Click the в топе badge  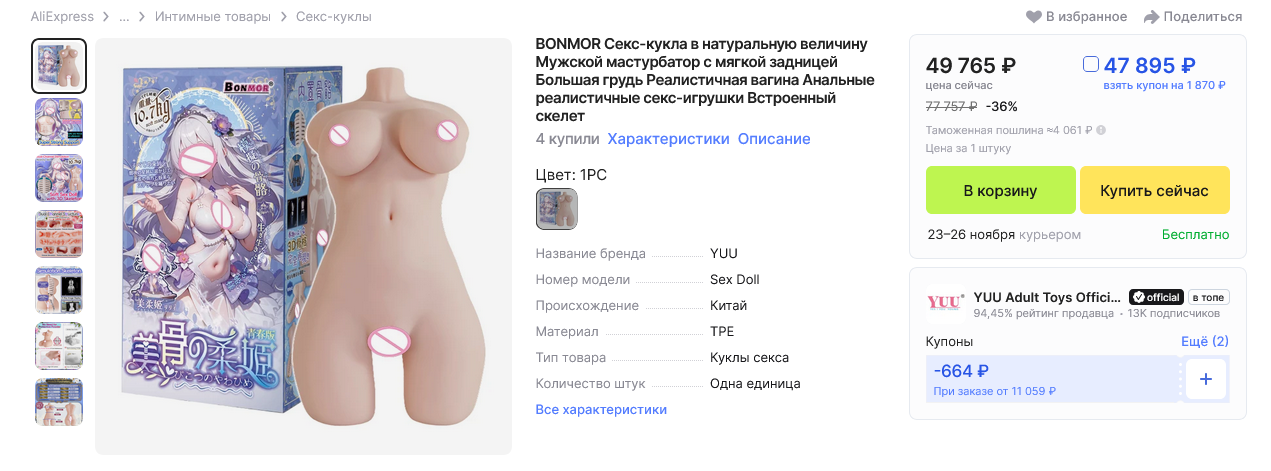1208,297
